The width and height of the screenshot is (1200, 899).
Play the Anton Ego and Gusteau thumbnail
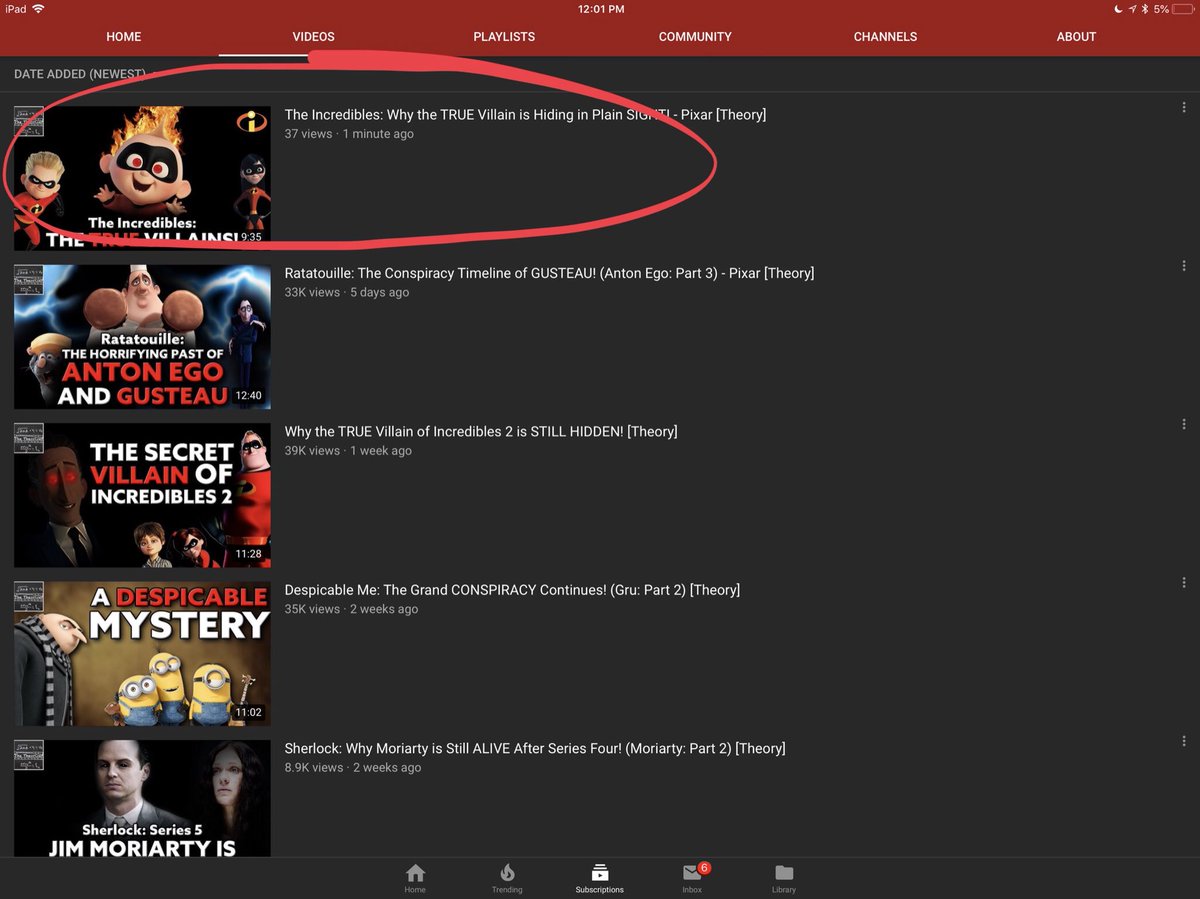click(x=142, y=337)
